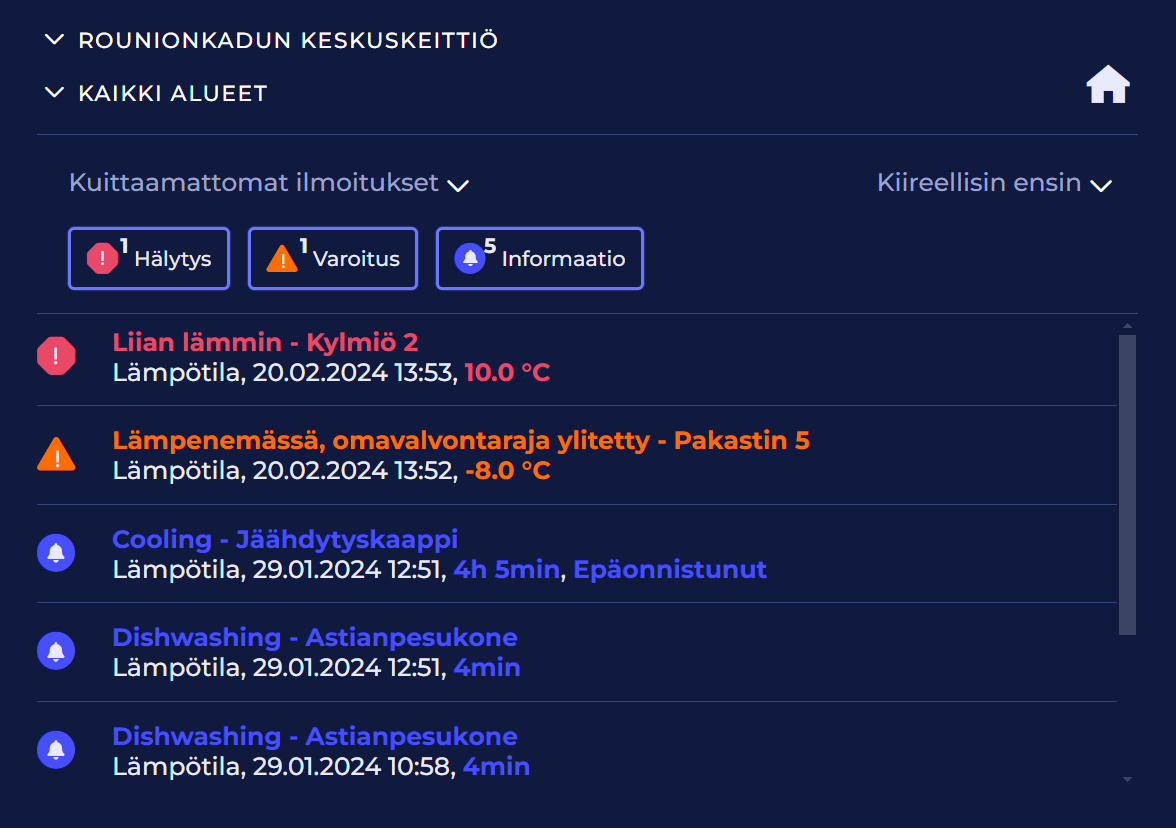
Task: Click scrollbar up arrow in notification list
Action: click(1127, 325)
